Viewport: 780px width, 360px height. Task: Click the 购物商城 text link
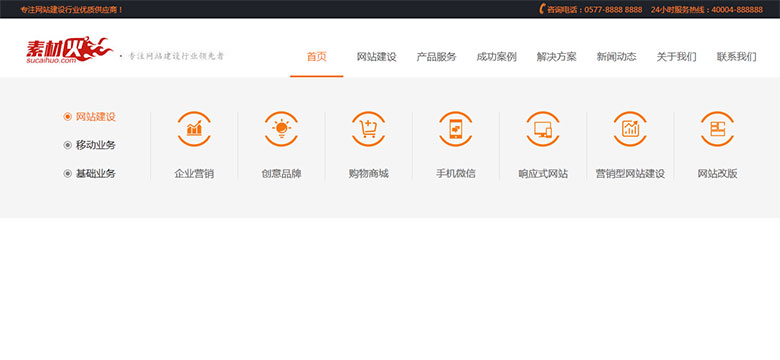tap(369, 174)
